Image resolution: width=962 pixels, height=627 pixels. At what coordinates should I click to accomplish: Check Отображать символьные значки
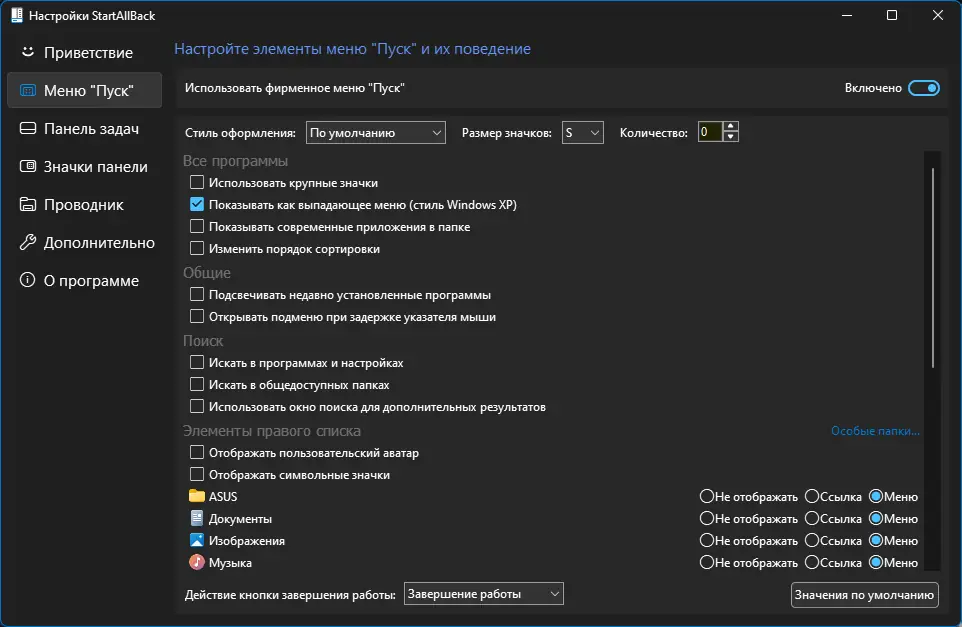pyautogui.click(x=196, y=475)
